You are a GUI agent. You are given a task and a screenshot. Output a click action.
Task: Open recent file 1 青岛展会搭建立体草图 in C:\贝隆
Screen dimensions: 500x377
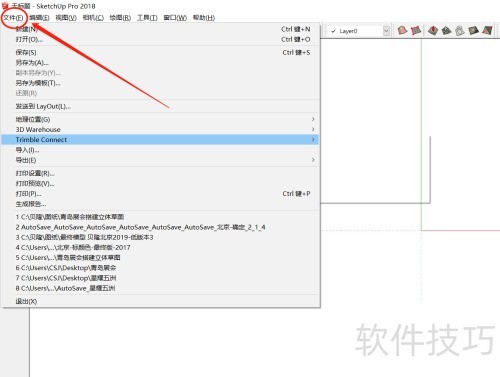pyautogui.click(x=161, y=217)
